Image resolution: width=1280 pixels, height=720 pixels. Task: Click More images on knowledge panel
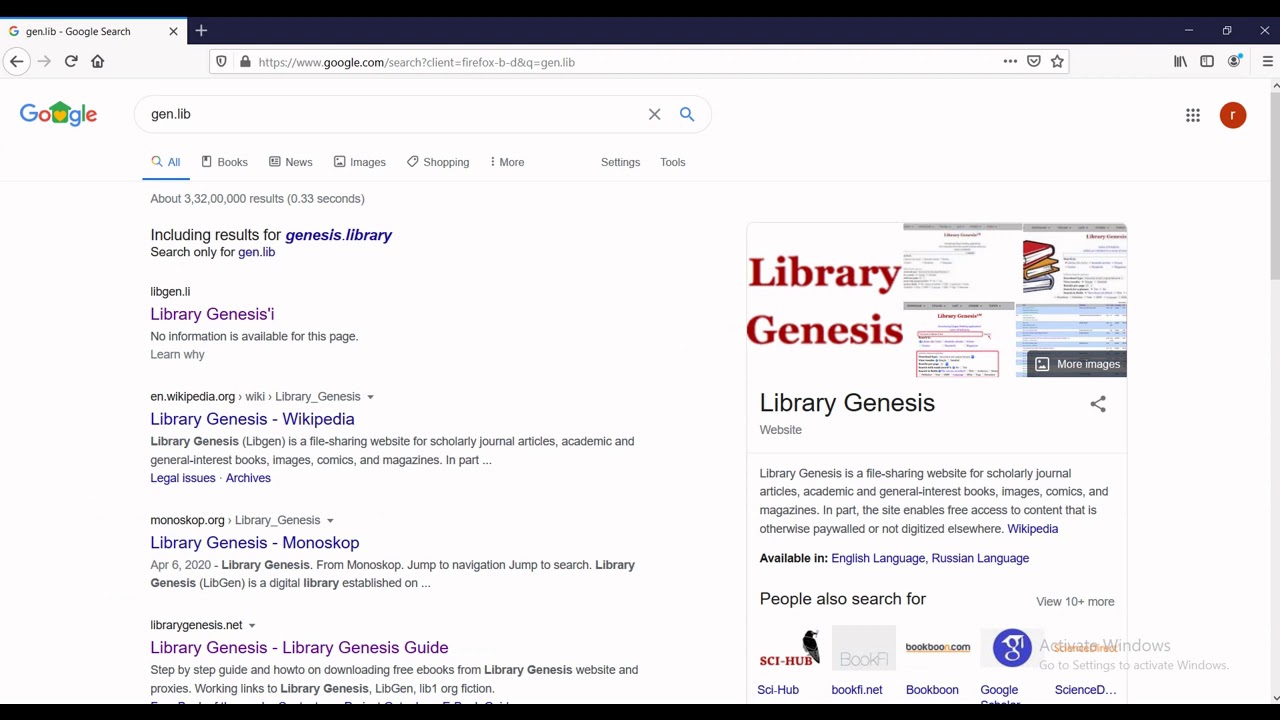(x=1077, y=364)
